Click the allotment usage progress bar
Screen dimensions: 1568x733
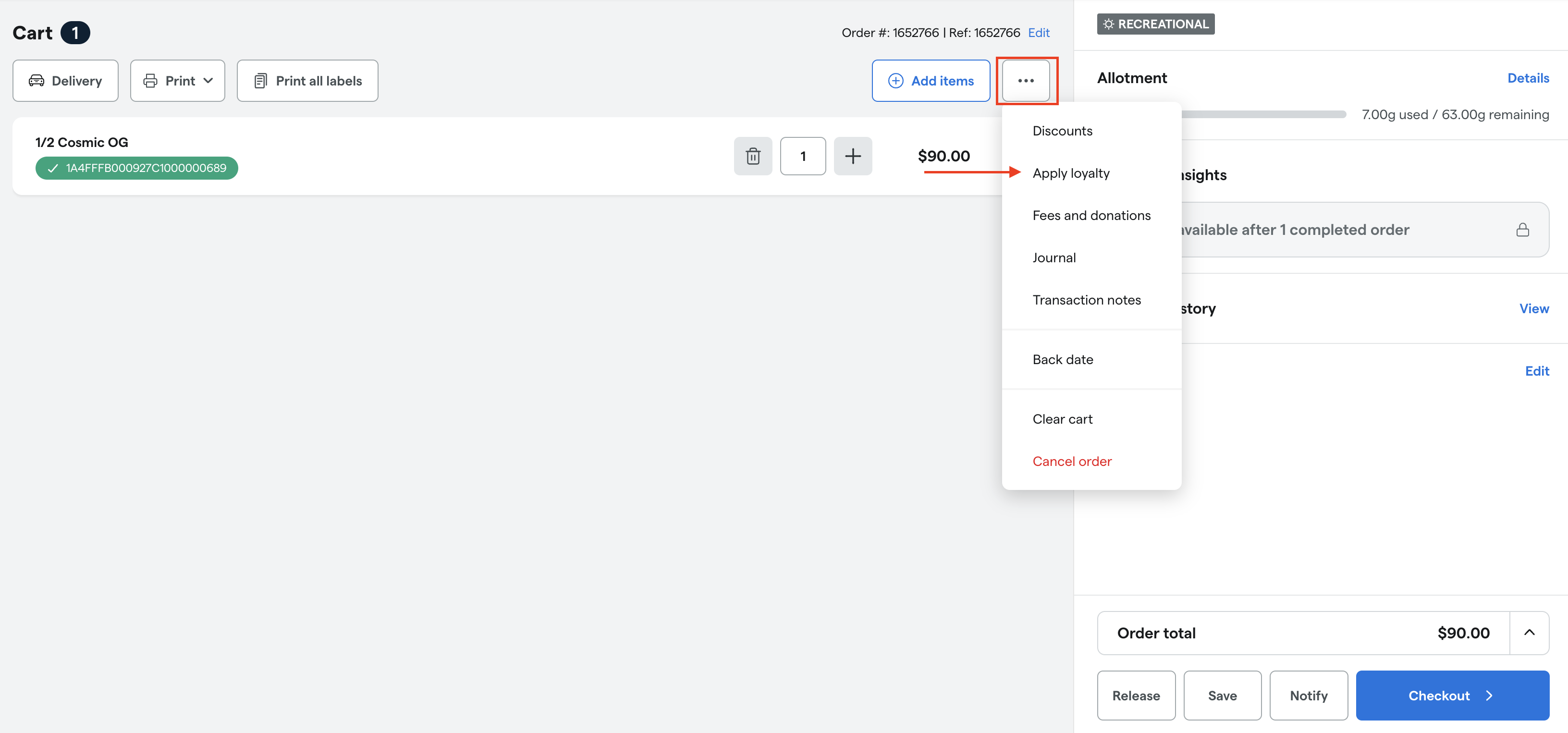click(1263, 114)
